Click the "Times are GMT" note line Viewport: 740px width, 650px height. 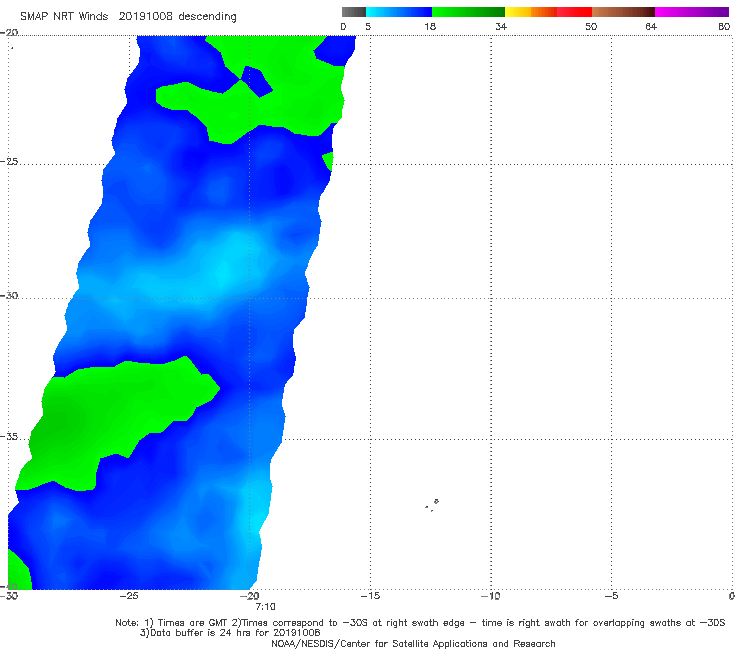click(420, 623)
